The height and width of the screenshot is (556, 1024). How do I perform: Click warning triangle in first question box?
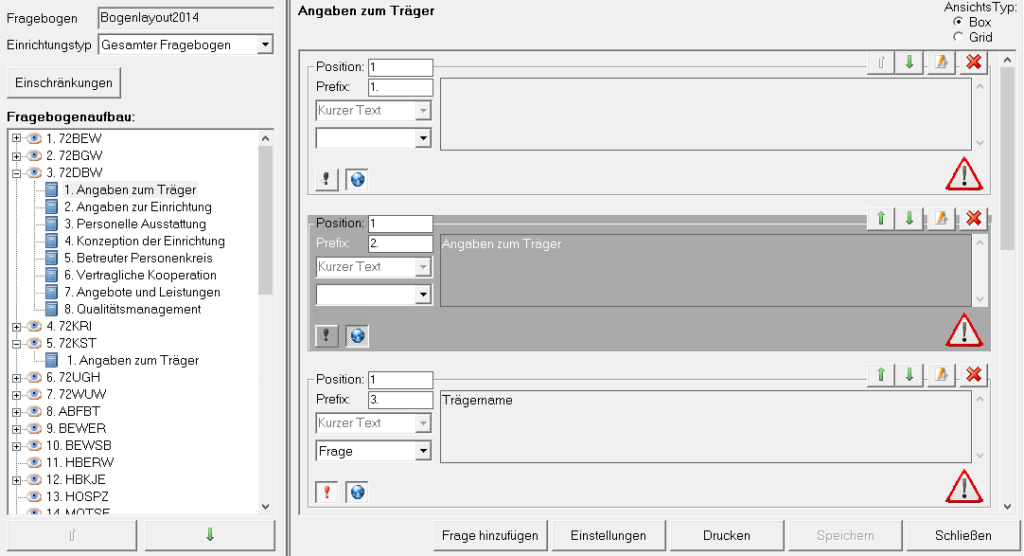(x=964, y=174)
